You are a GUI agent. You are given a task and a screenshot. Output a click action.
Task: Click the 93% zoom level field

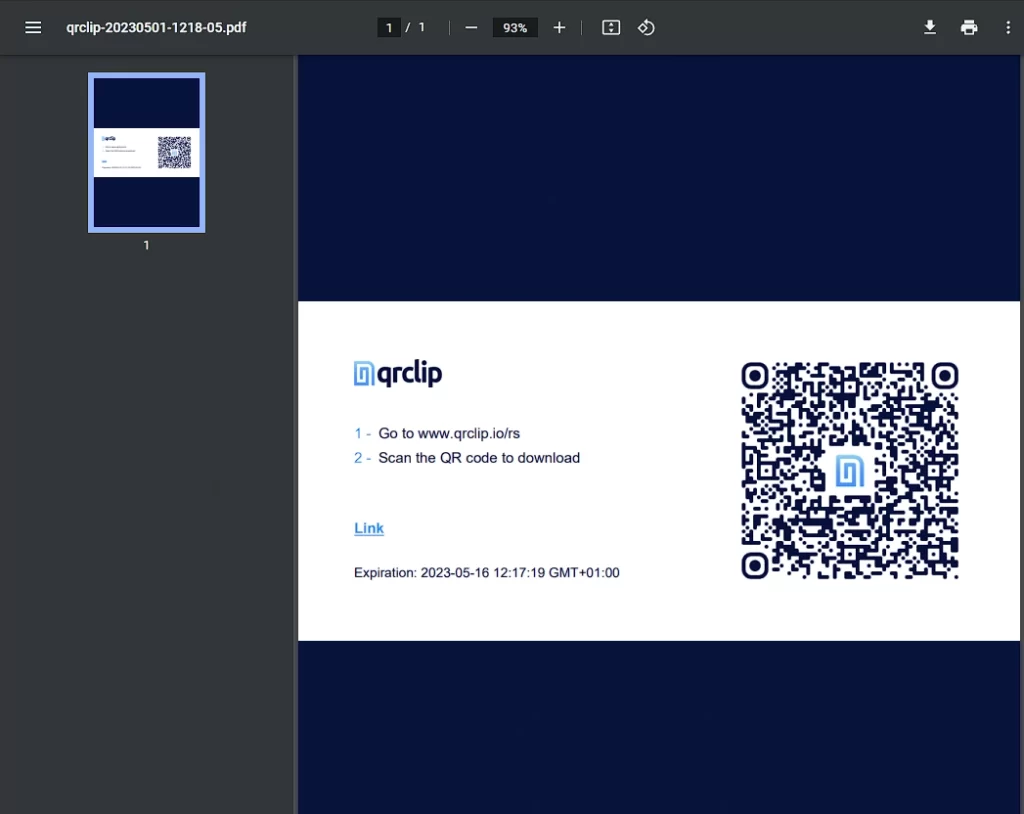coord(515,27)
